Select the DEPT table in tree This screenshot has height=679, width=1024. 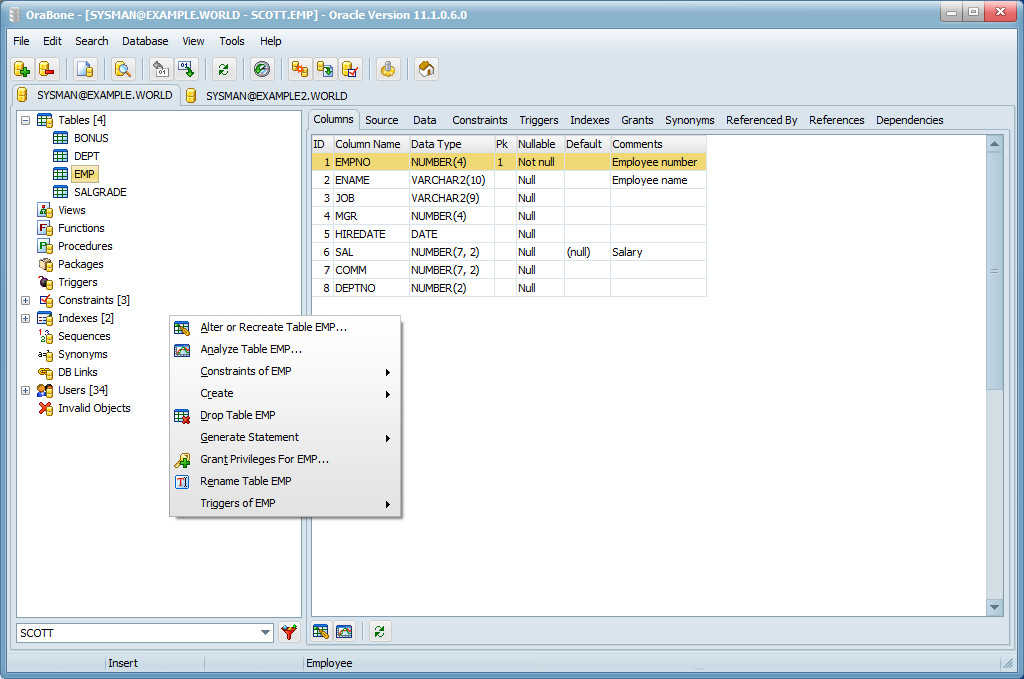86,156
